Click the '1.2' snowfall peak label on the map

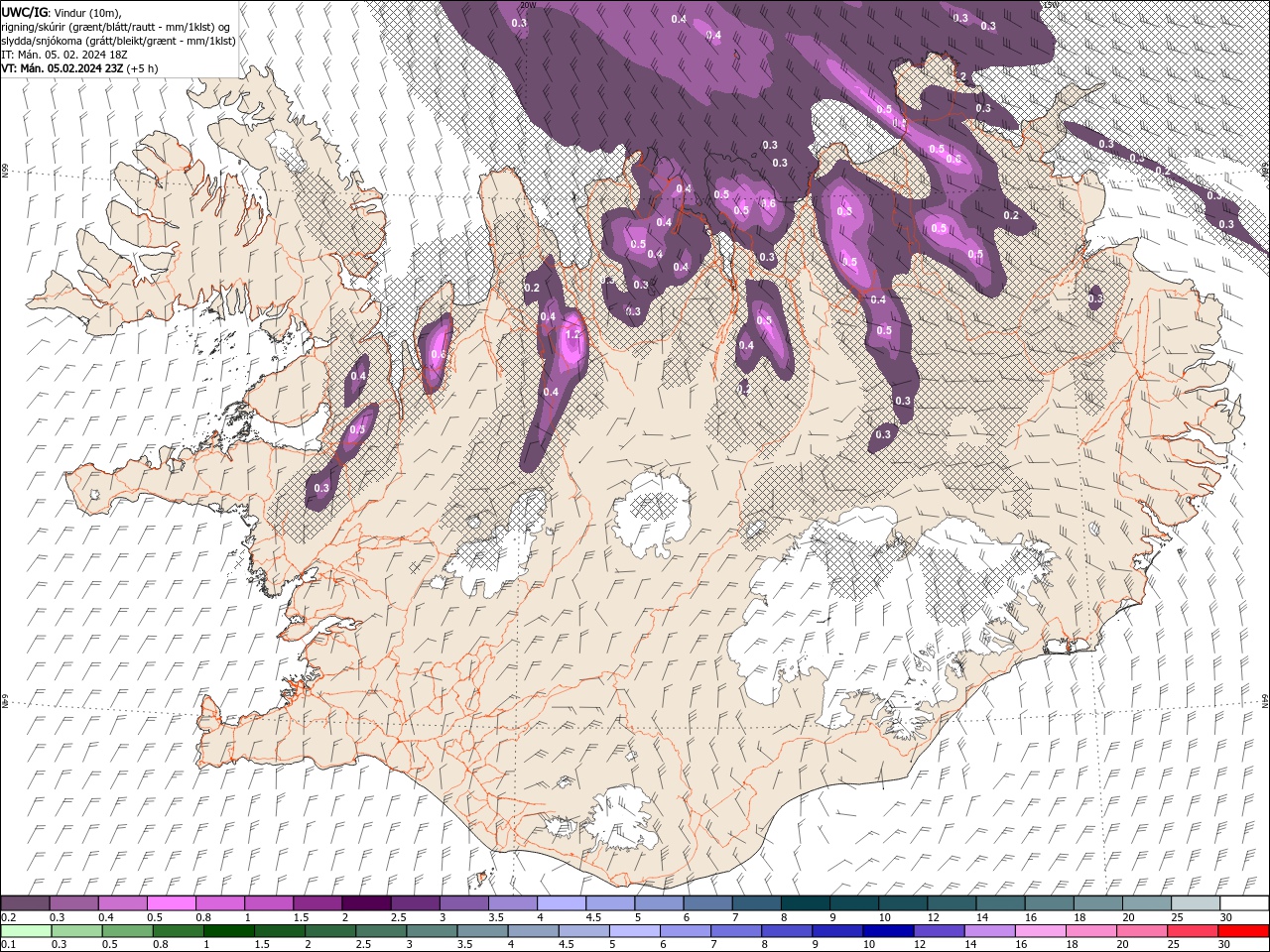[x=571, y=335]
